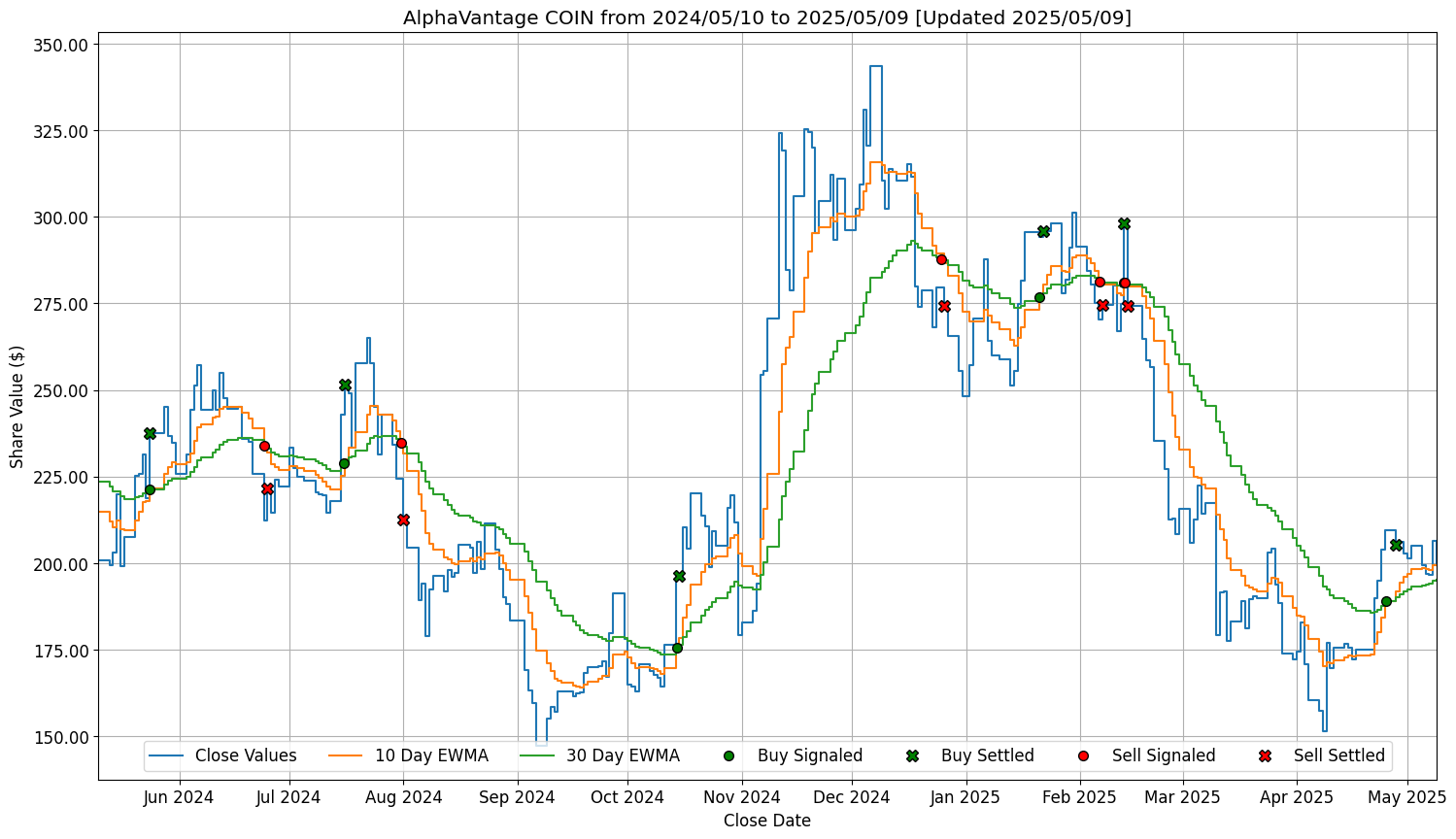Click the Buy Settled X in late January 2025
The image size is (1456, 839).
1043,231
